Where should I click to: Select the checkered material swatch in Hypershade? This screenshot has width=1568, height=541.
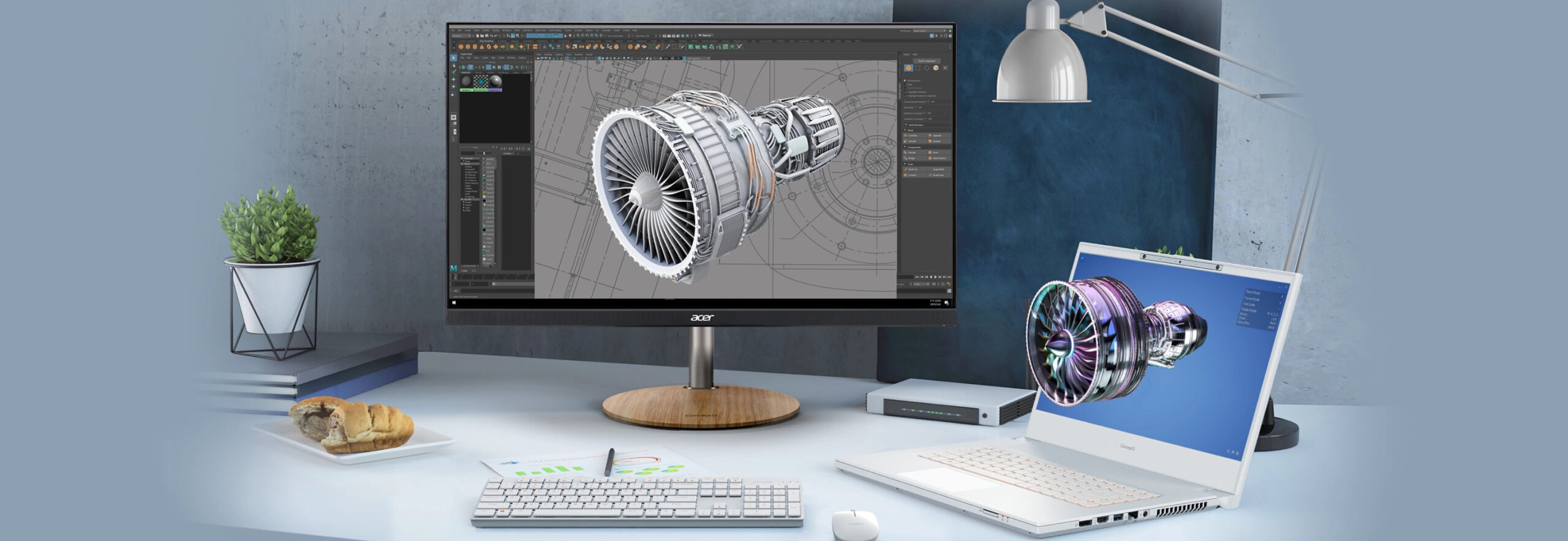[x=481, y=81]
